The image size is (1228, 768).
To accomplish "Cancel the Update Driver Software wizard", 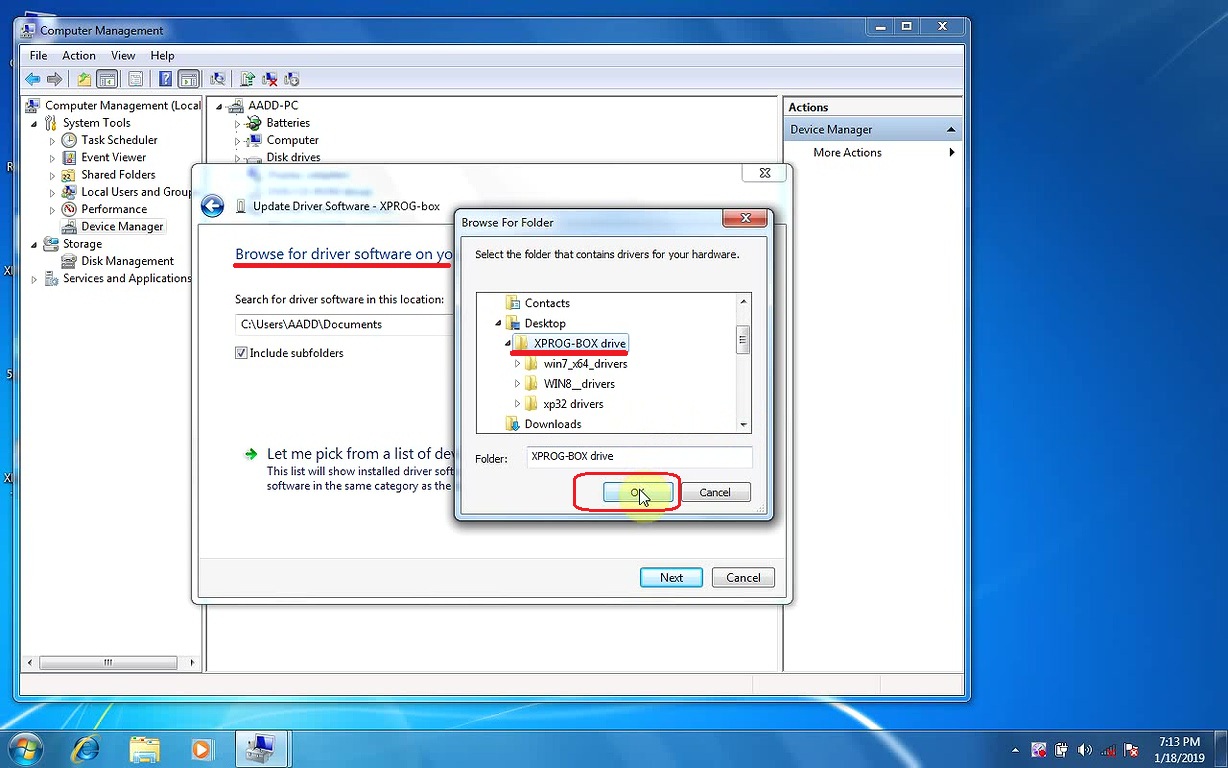I will coord(743,578).
